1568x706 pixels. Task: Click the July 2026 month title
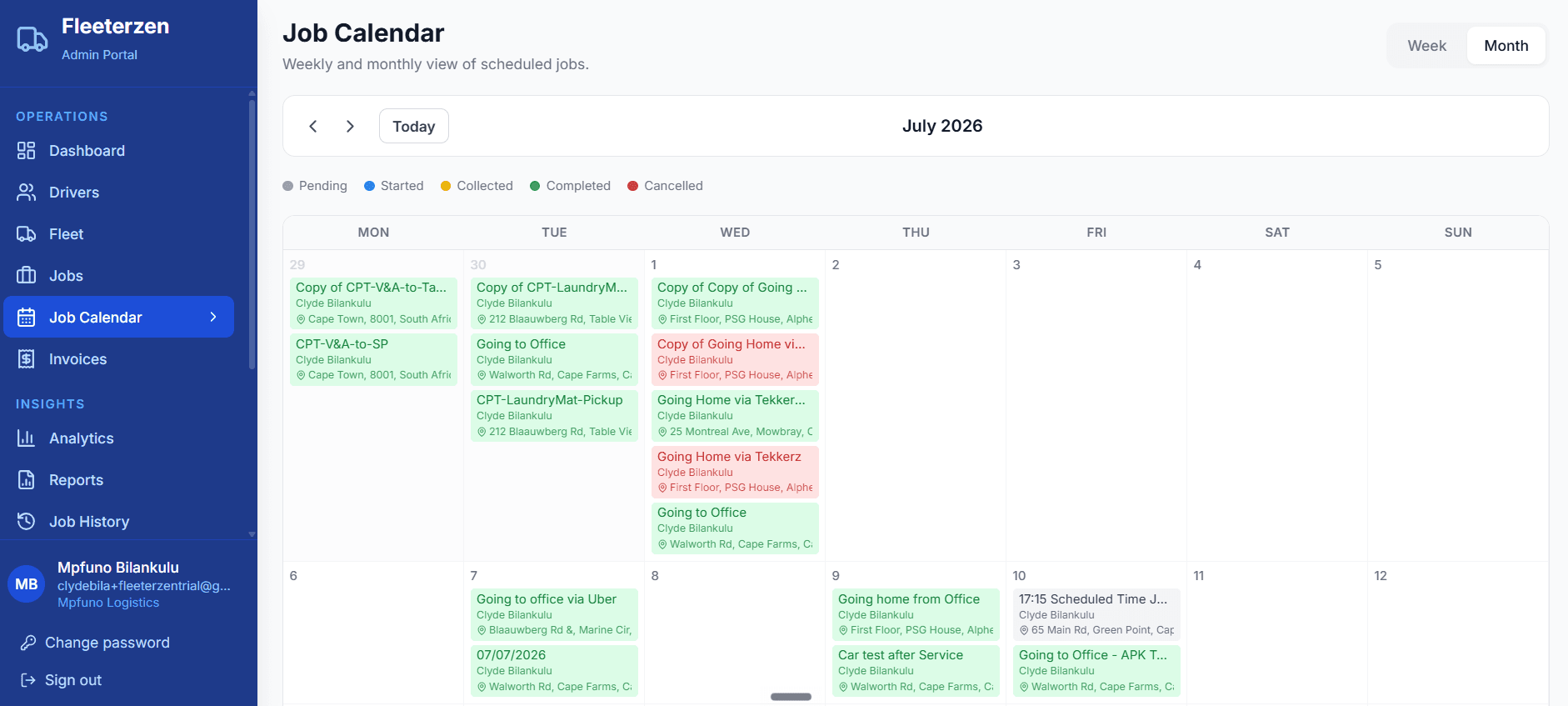click(x=942, y=126)
